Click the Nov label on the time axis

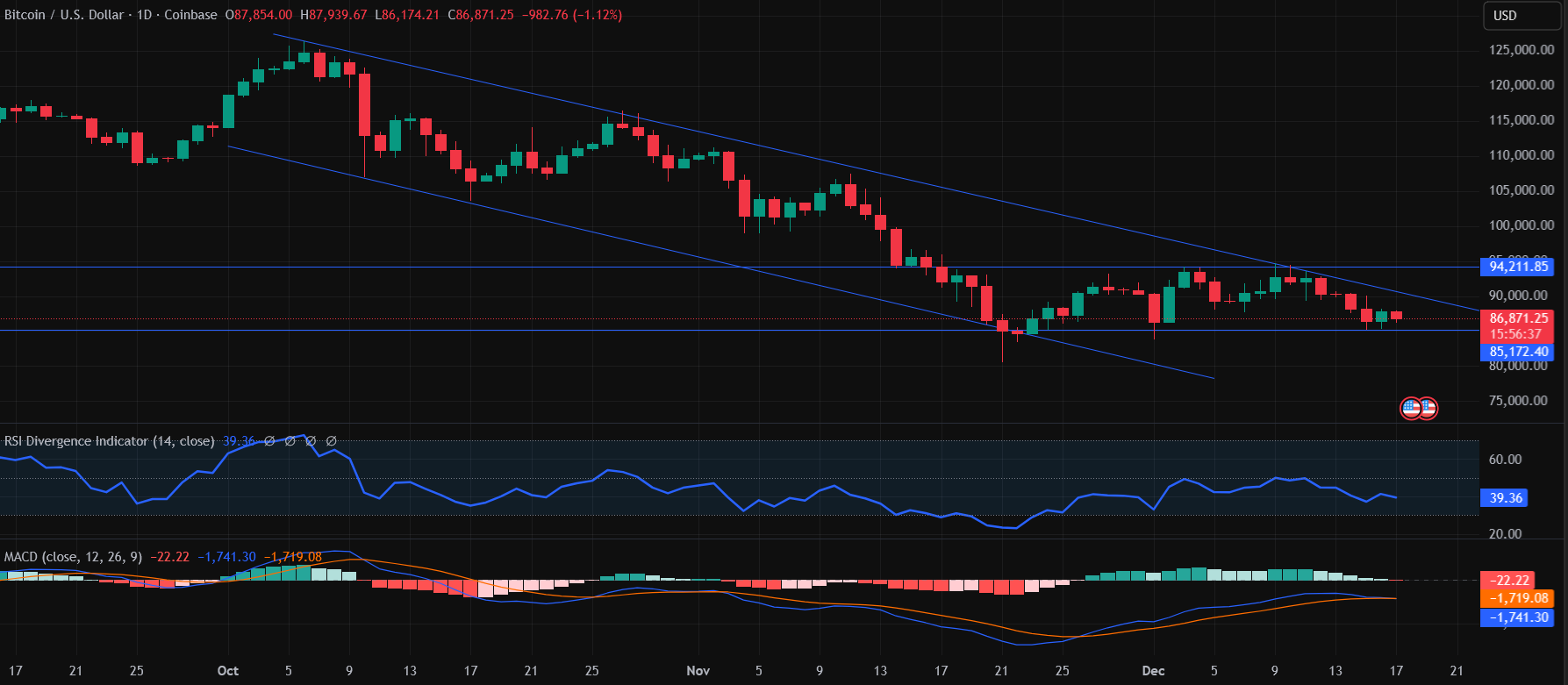(698, 671)
